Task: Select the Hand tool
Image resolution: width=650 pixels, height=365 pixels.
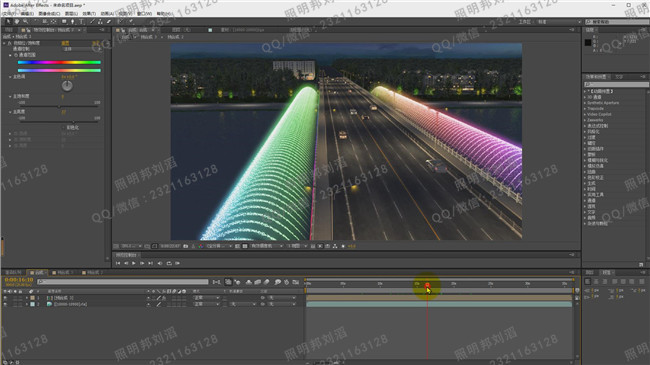Action: click(x=17, y=22)
